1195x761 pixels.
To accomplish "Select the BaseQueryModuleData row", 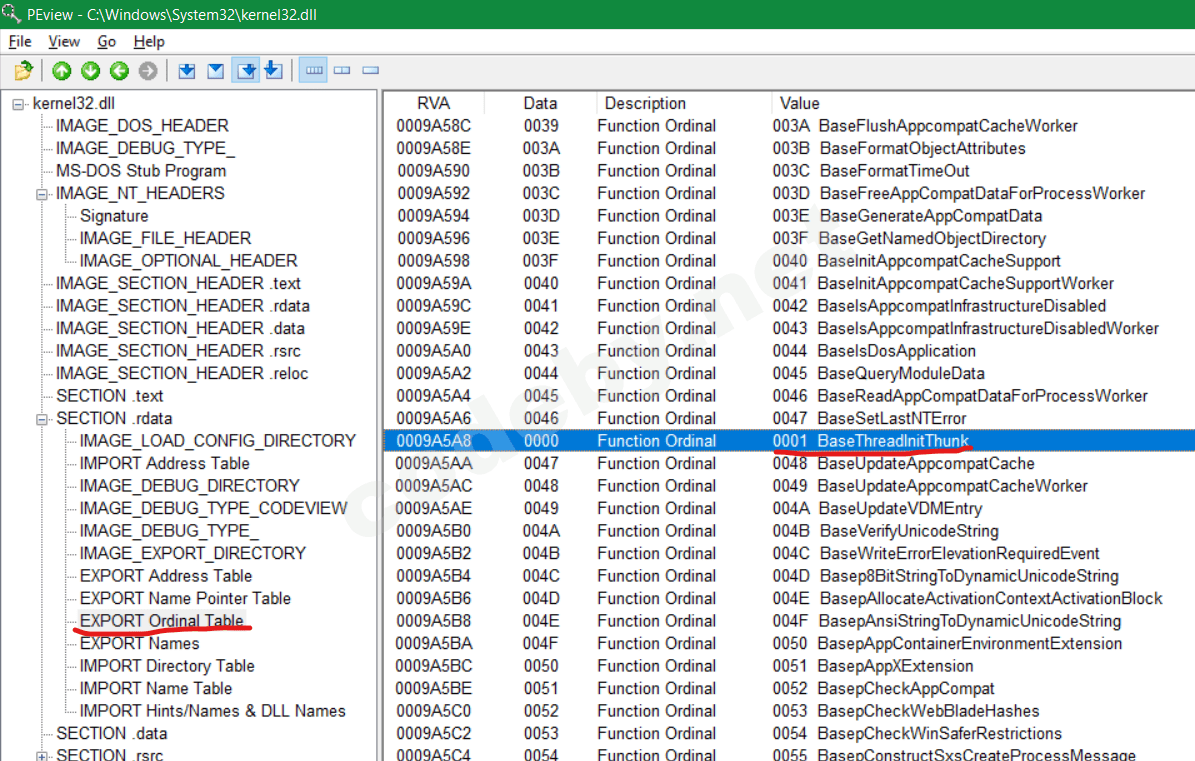I will click(789, 373).
